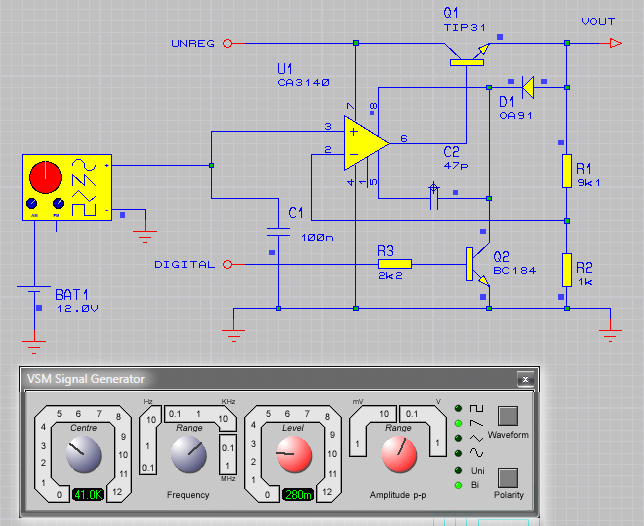The image size is (644, 526).
Task: Click the UNREG label text
Action: coord(193,44)
